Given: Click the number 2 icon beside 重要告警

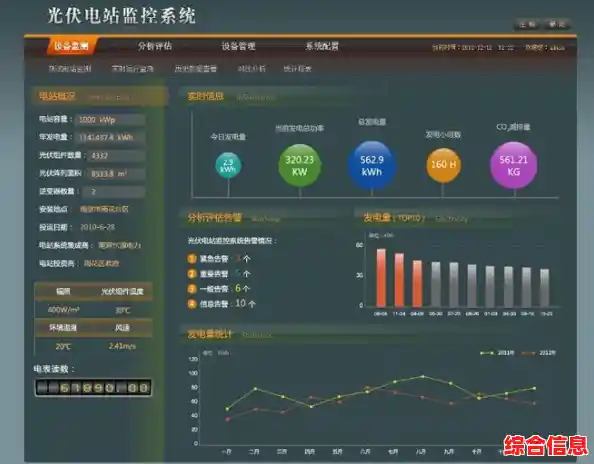Looking at the screenshot, I should click(x=192, y=273).
